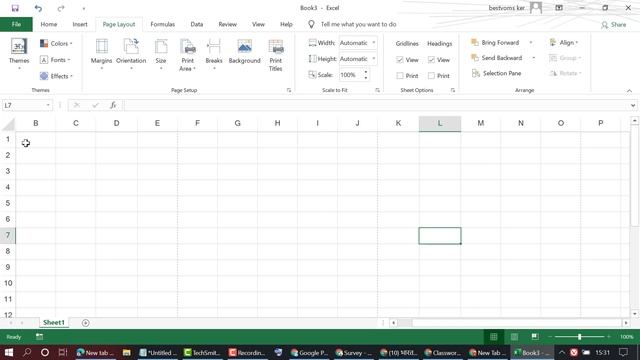Switch to Normal view in status bar
Viewport: 640px width, 360px height.
(493, 337)
